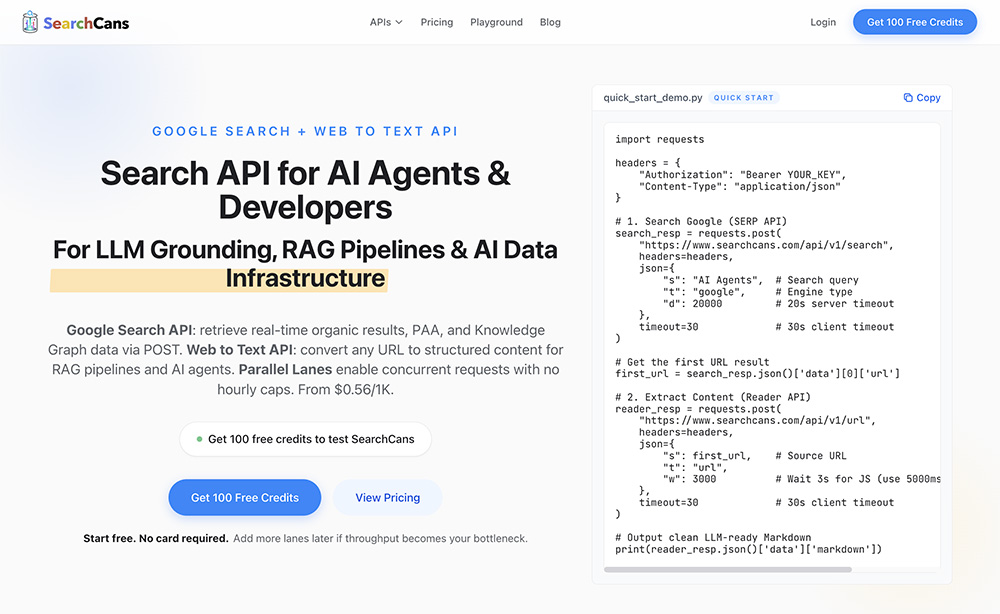Viewport: 1000px width, 614px height.
Task: Open the View Pricing button
Action: tap(388, 497)
